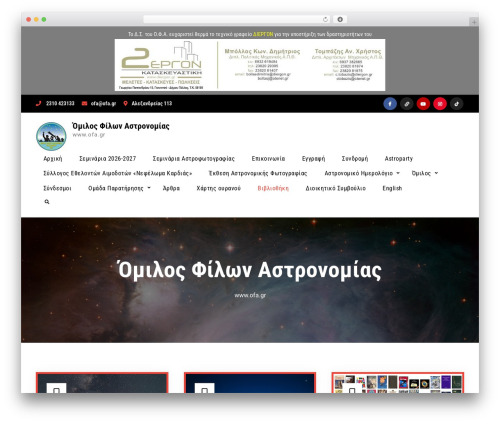
Task: Click phone number 2310 423133
Action: point(60,103)
